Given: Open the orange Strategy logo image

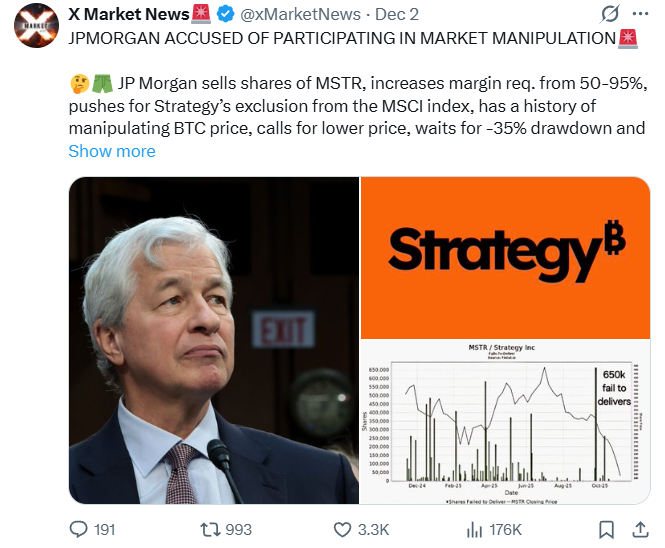Looking at the screenshot, I should (x=505, y=257).
